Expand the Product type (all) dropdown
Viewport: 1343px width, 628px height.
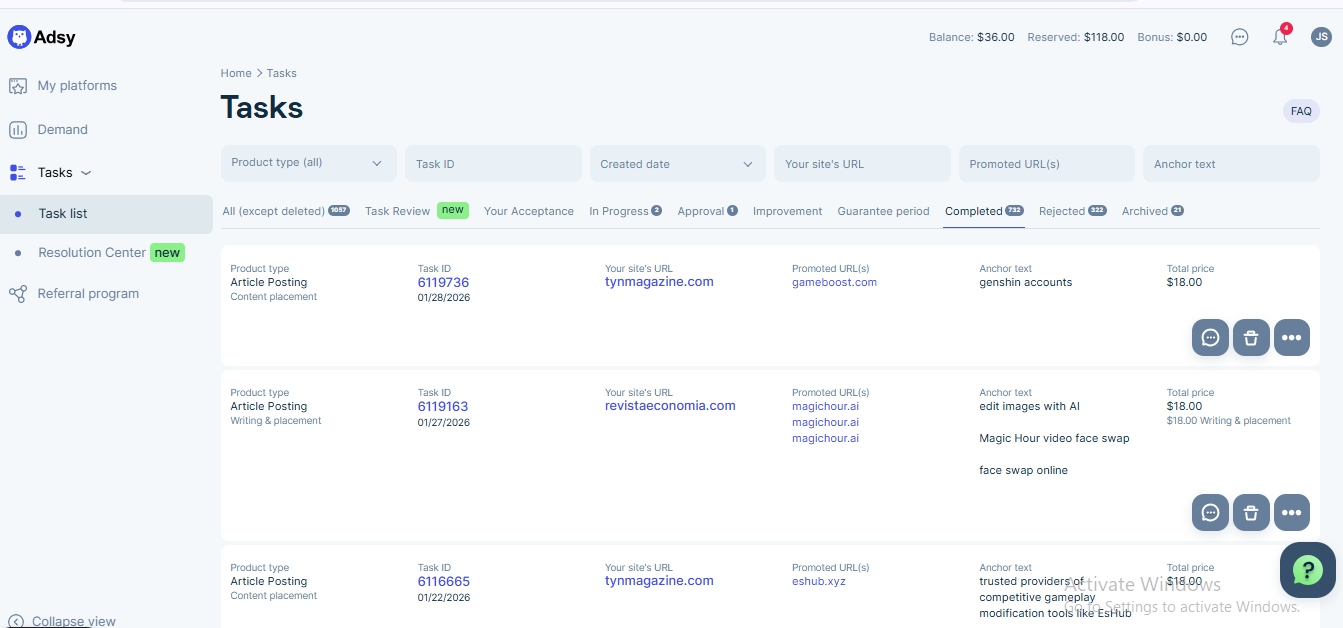click(x=308, y=163)
